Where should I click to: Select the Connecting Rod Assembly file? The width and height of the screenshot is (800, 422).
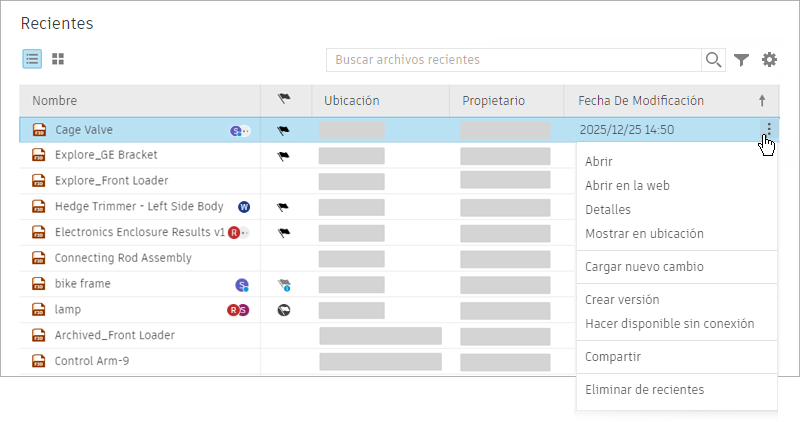[123, 258]
